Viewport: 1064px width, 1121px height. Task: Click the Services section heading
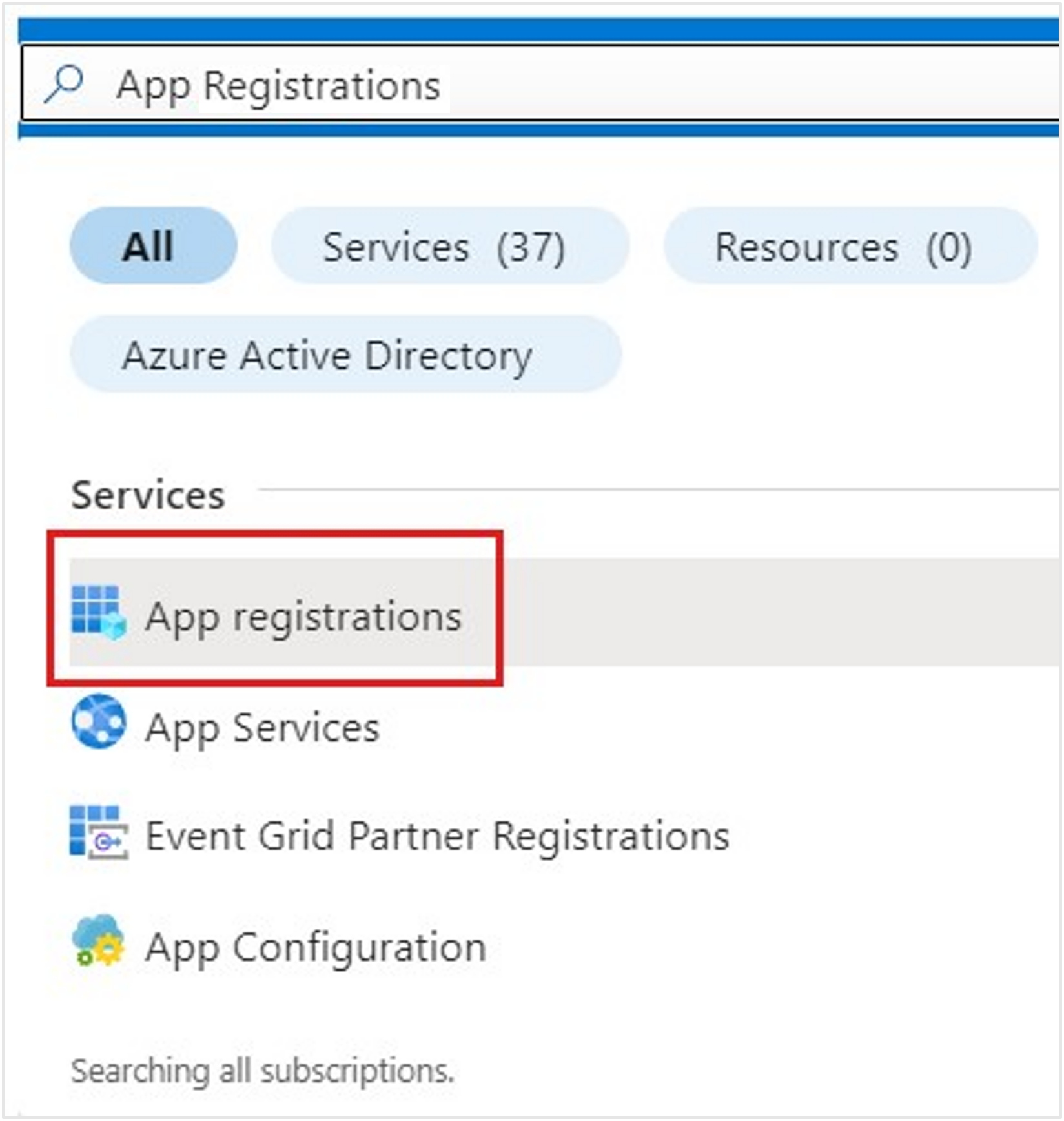click(x=148, y=495)
